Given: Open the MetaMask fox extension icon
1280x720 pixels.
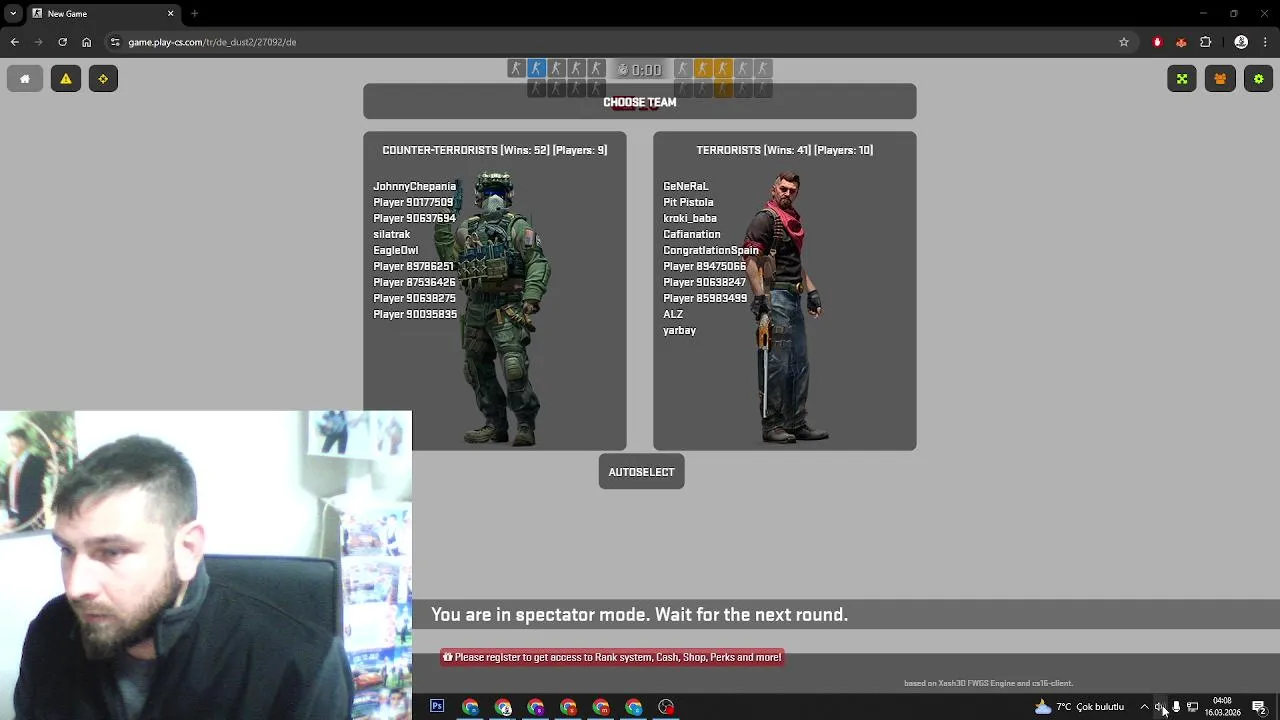Looking at the screenshot, I should pyautogui.click(x=1181, y=42).
